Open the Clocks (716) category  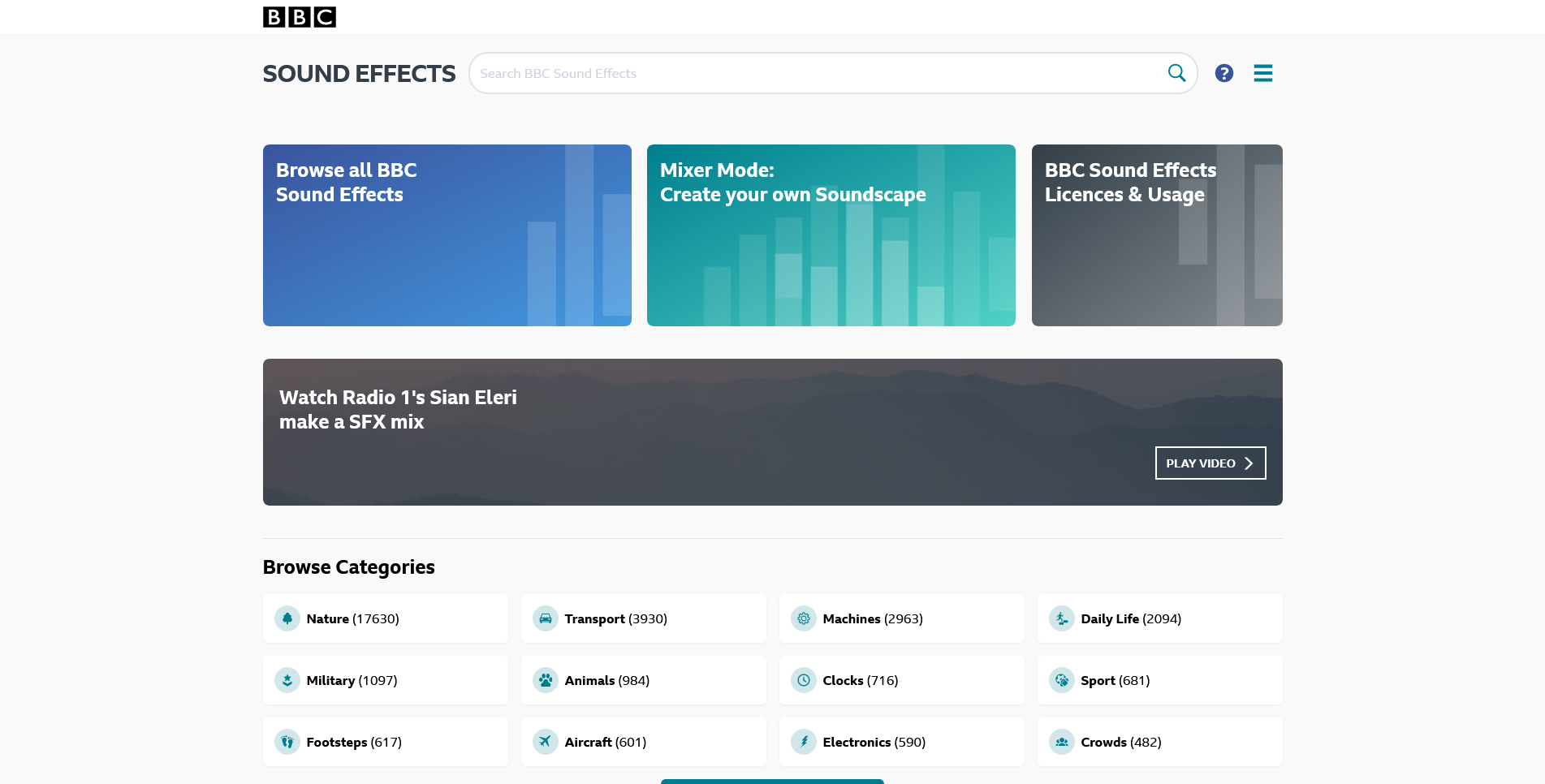(902, 680)
